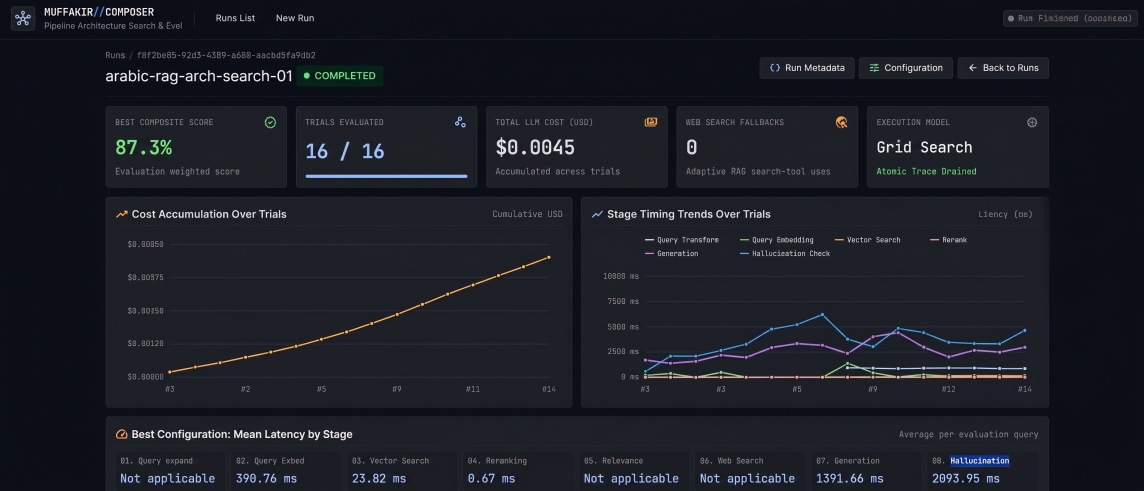Click the Runs breadcrumb link
Screen dimensions: 1144x491
click(115, 55)
